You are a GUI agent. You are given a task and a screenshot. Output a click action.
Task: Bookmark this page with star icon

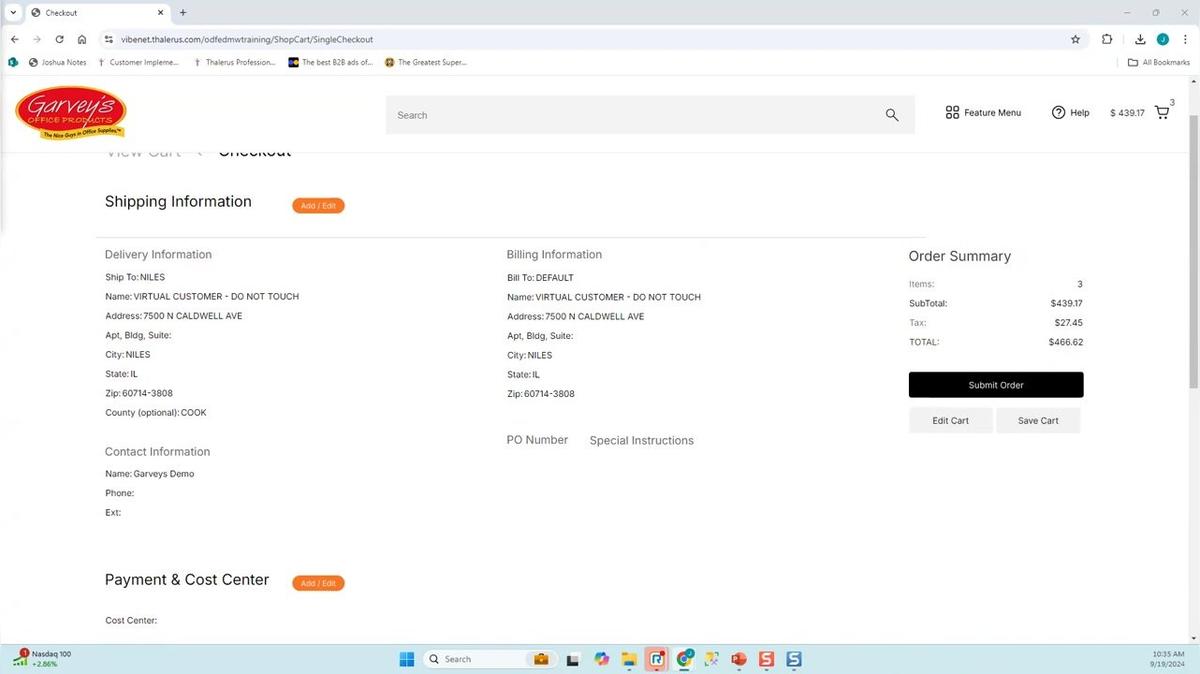1075,39
